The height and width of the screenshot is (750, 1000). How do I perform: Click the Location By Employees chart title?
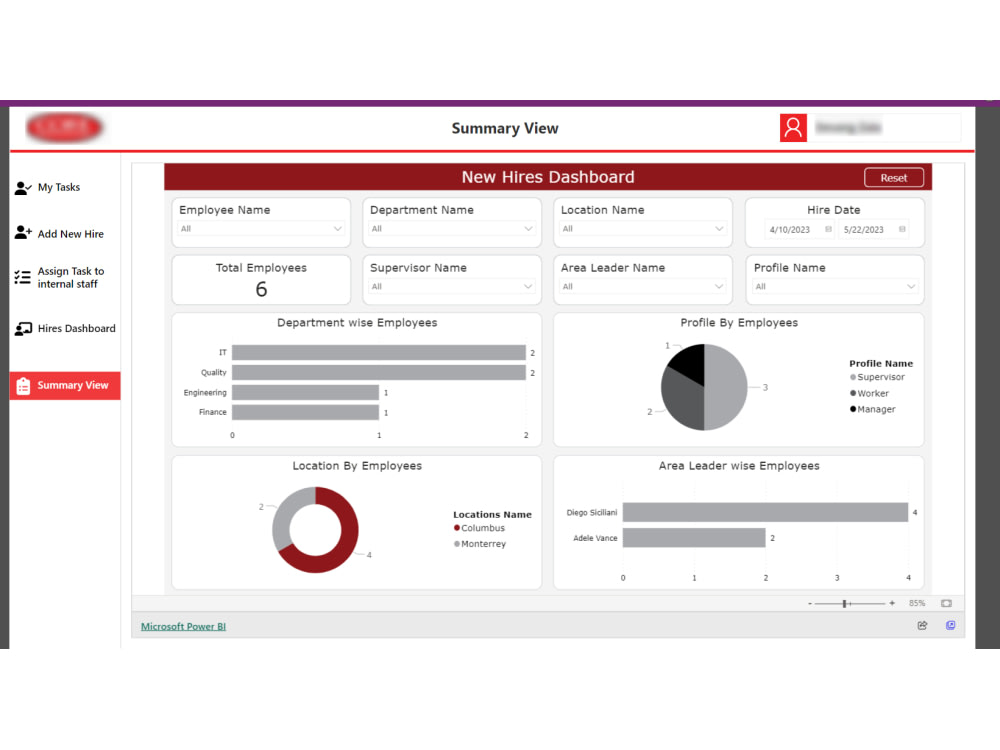[x=357, y=466]
